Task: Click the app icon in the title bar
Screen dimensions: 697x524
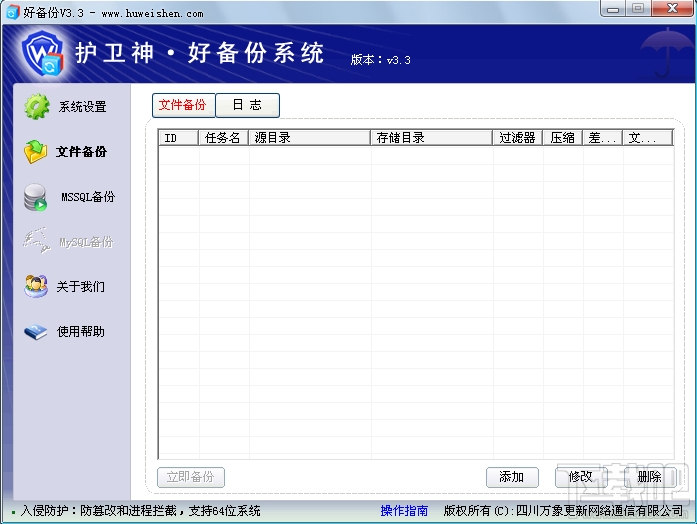Action: (x=12, y=12)
